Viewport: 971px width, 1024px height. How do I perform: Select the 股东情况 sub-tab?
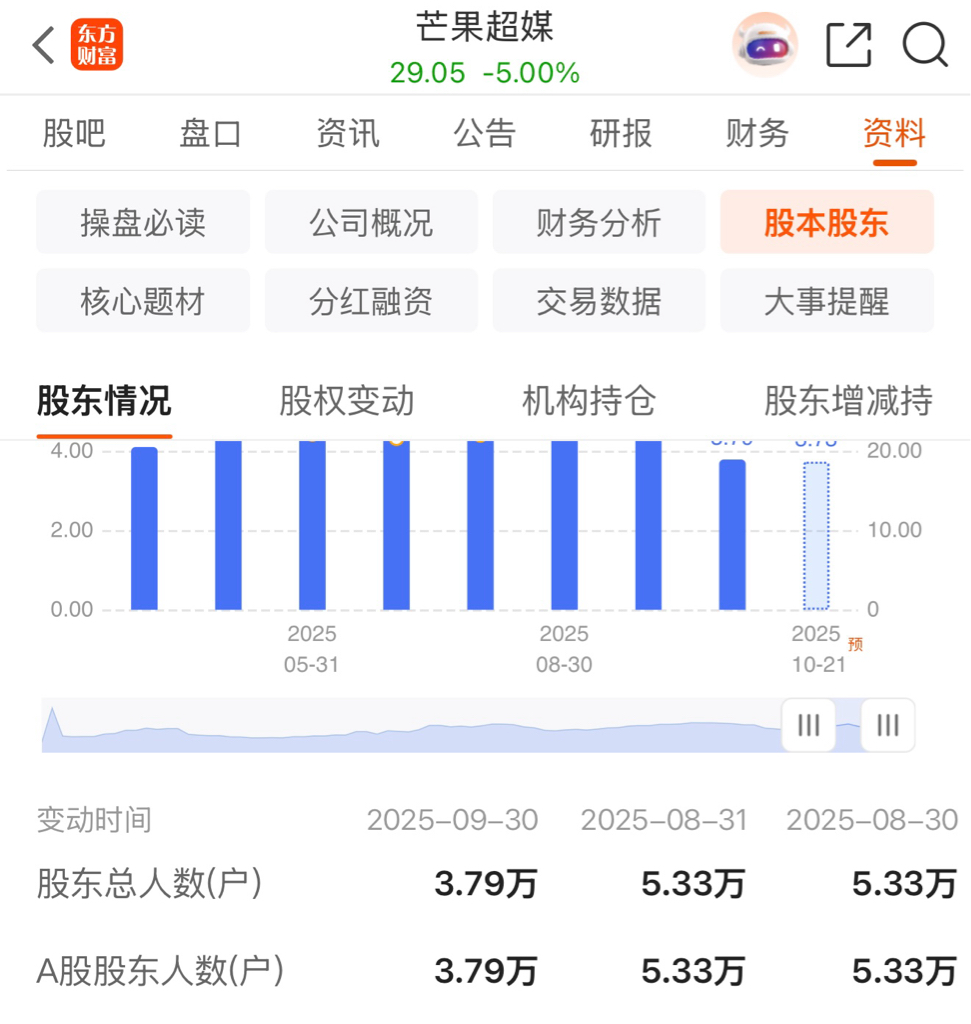pos(104,400)
